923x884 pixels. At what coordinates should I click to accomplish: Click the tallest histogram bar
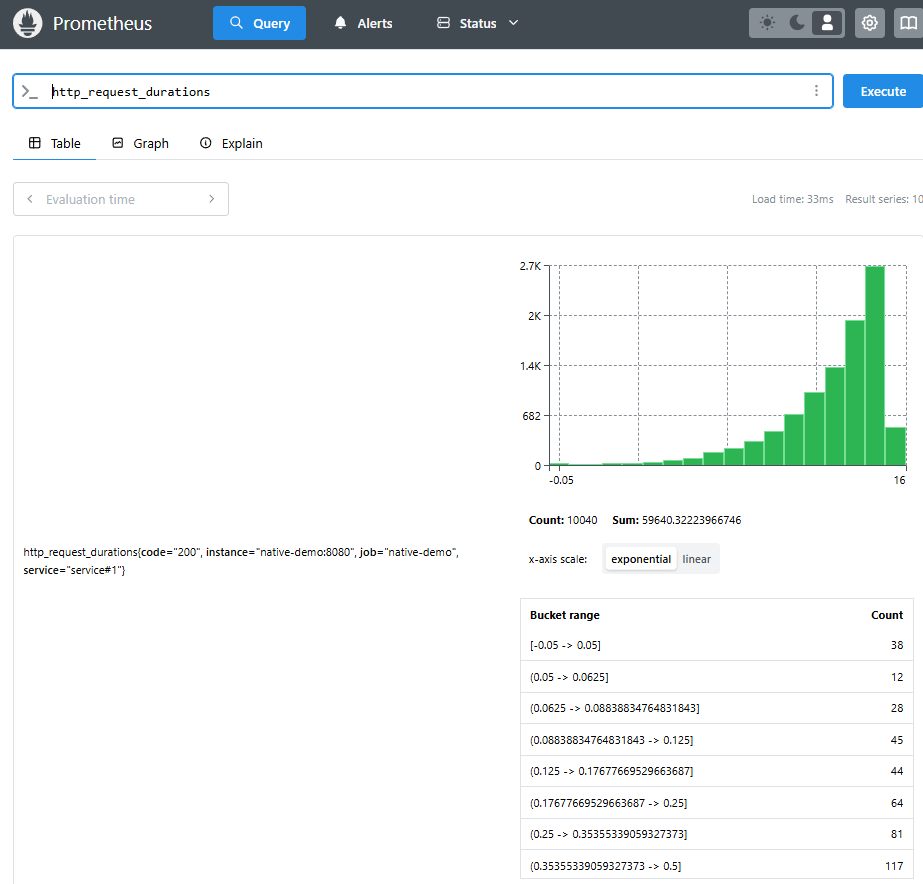tap(875, 365)
